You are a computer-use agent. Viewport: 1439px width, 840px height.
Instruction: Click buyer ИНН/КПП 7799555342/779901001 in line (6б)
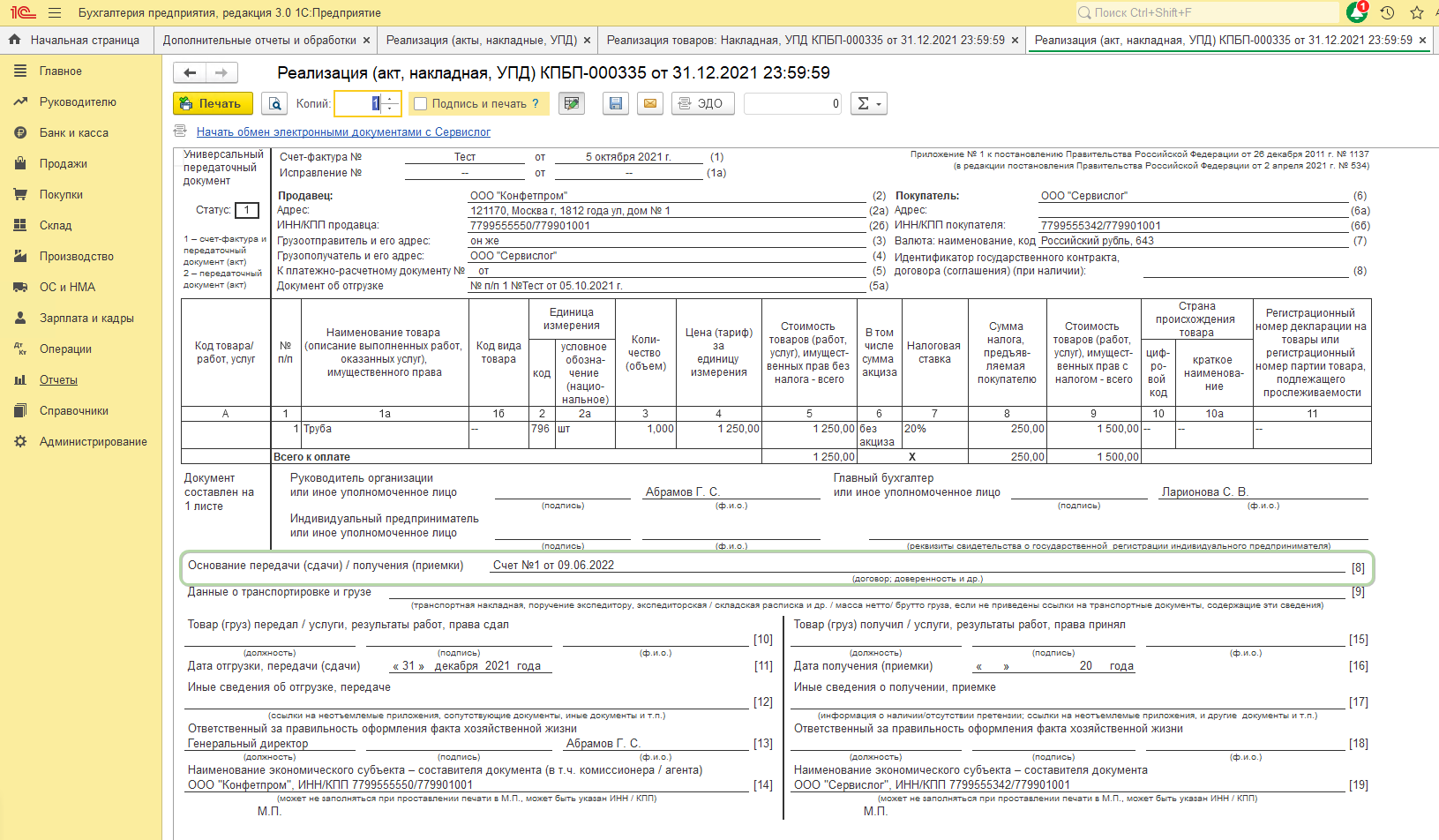1101,226
